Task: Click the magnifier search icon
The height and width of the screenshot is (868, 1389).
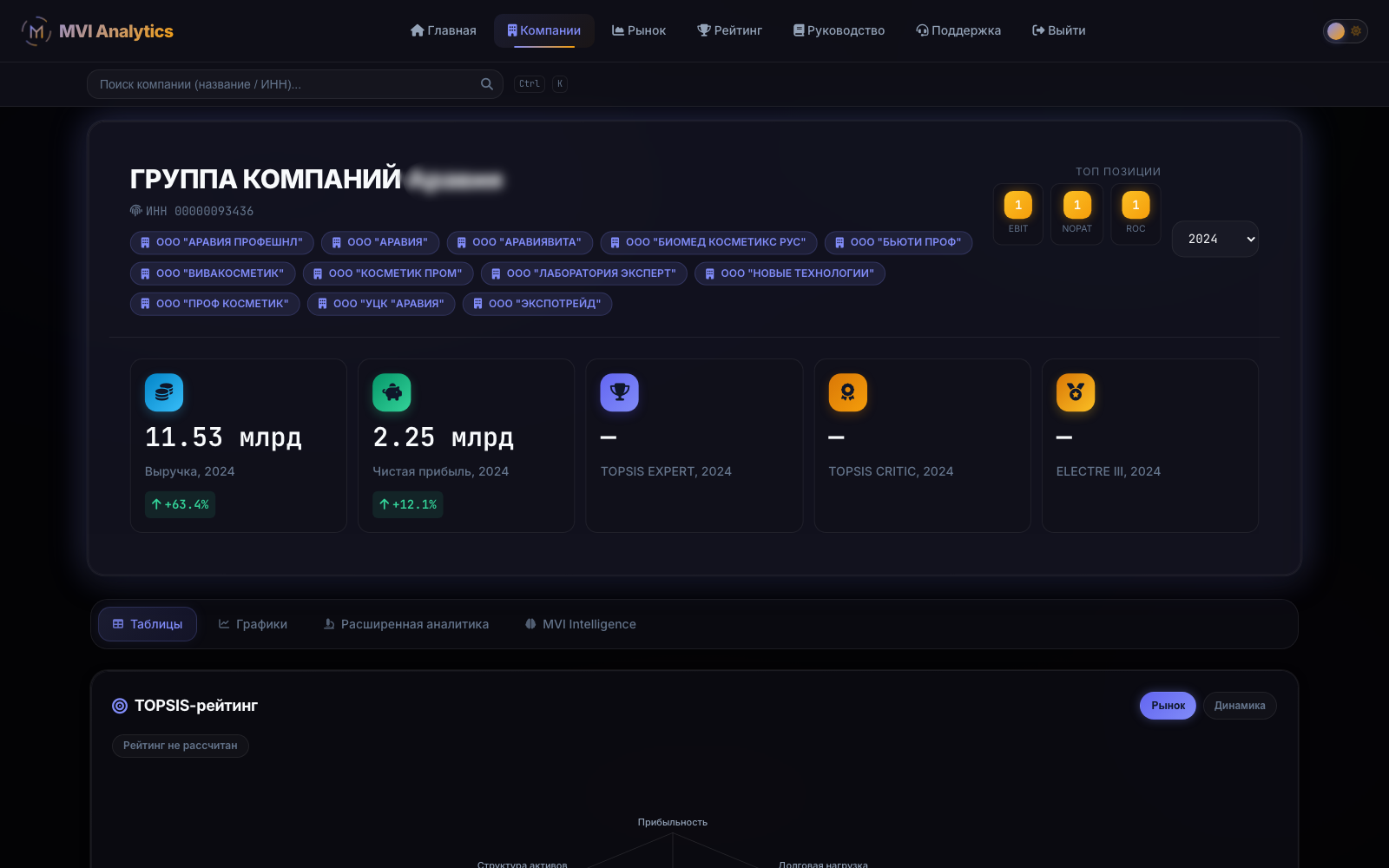Action: pyautogui.click(x=487, y=84)
